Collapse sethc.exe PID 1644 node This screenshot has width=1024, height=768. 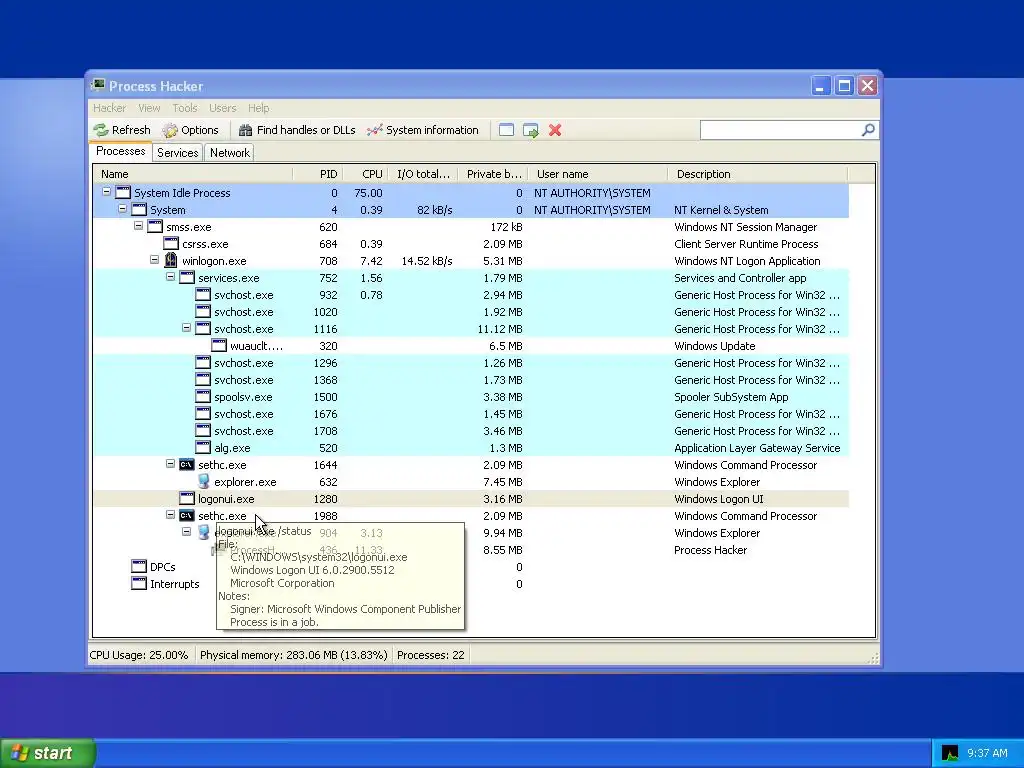click(170, 464)
